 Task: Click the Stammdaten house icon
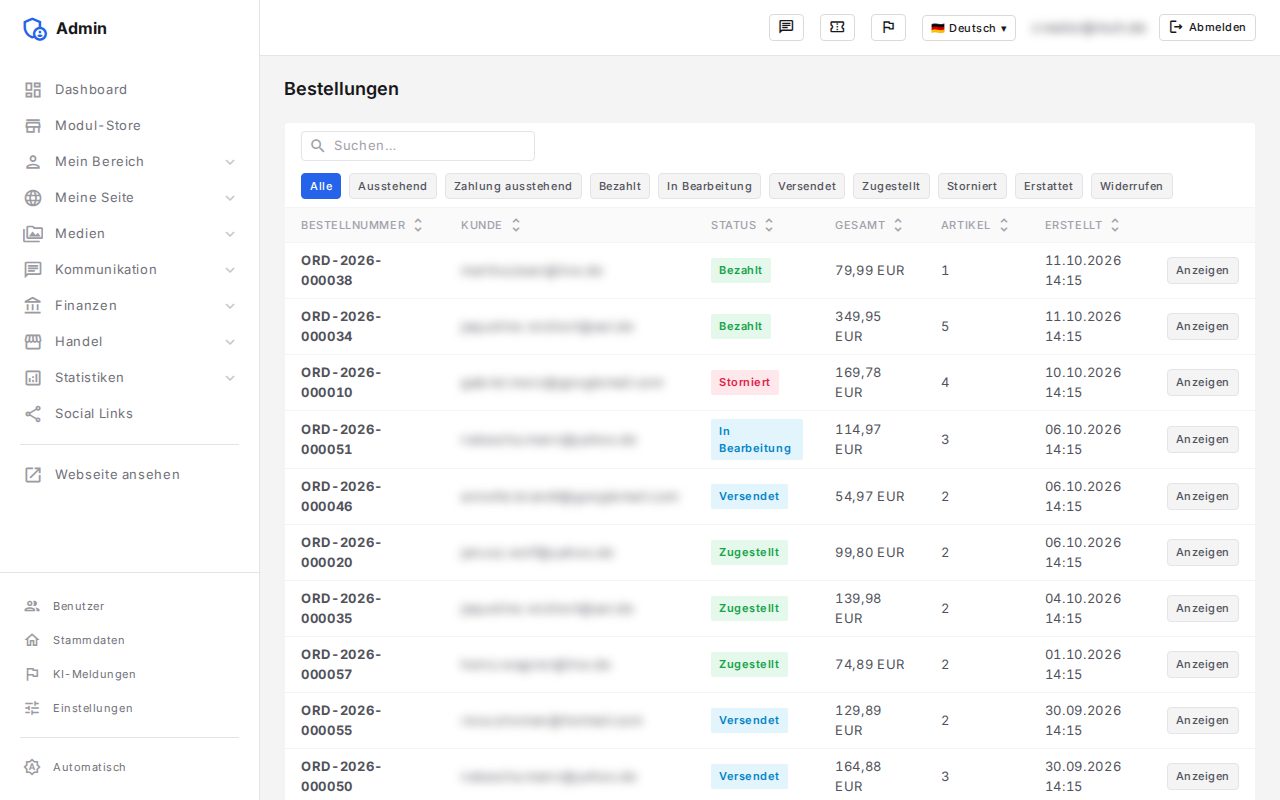(32, 640)
